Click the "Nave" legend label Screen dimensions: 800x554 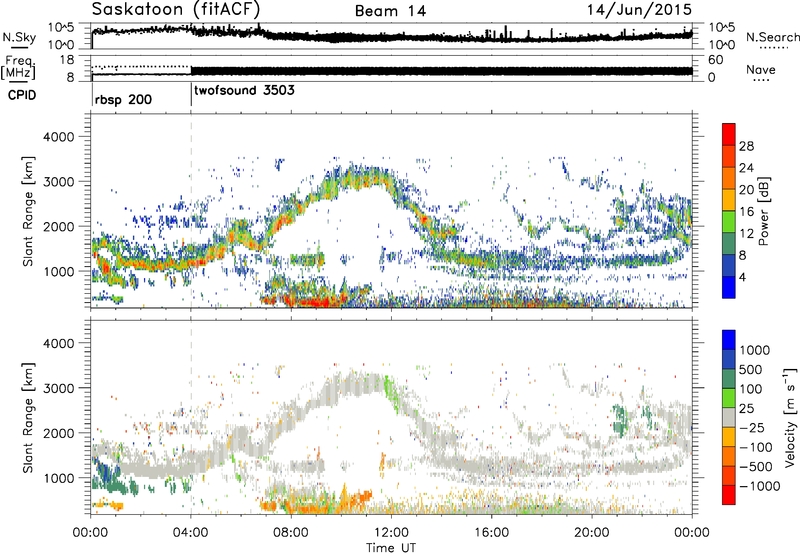tap(761, 69)
